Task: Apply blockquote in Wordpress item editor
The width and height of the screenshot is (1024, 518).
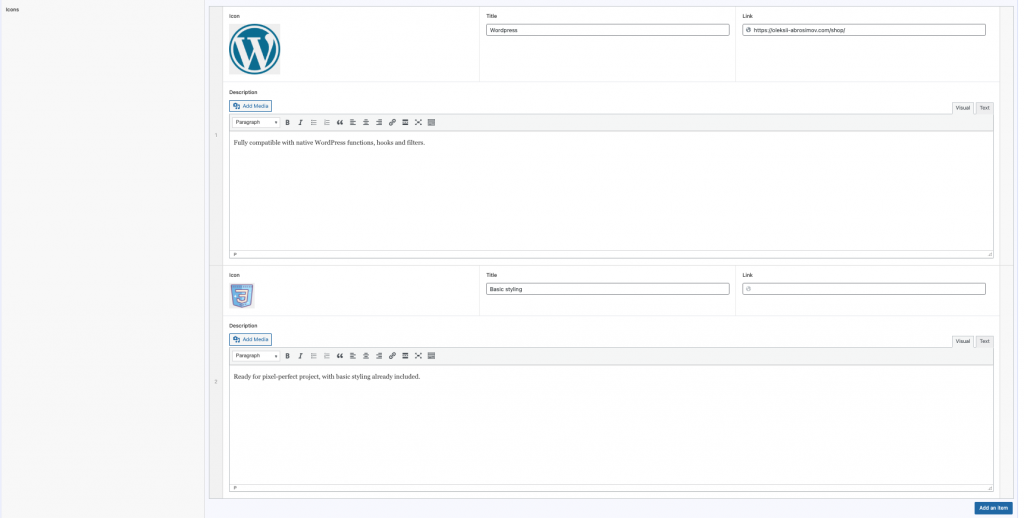Action: tap(340, 122)
